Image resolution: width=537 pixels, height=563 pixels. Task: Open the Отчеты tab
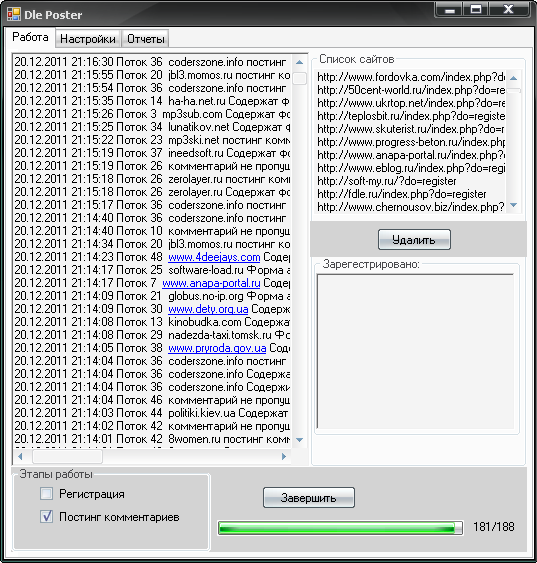(x=146, y=38)
